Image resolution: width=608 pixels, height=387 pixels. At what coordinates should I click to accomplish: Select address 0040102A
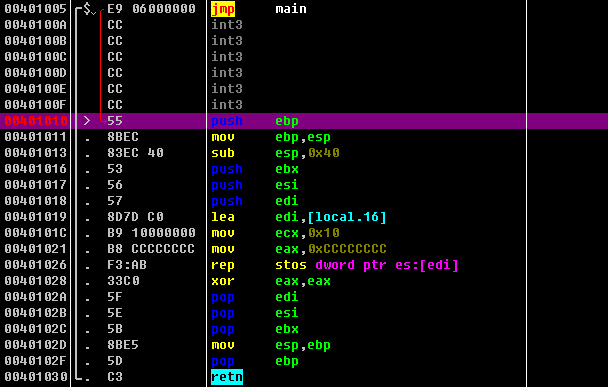(36, 296)
